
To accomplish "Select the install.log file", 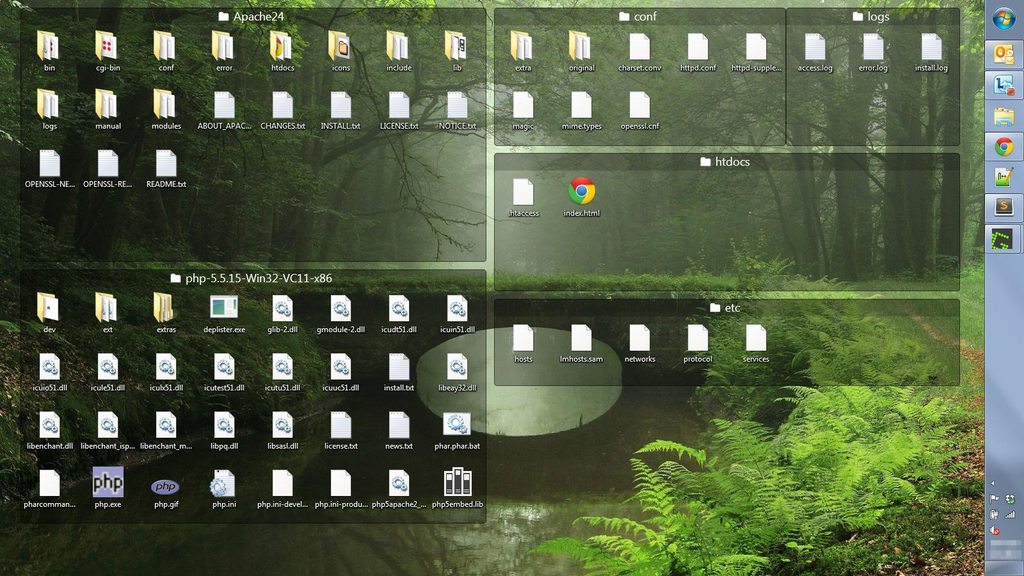I will (x=931, y=52).
